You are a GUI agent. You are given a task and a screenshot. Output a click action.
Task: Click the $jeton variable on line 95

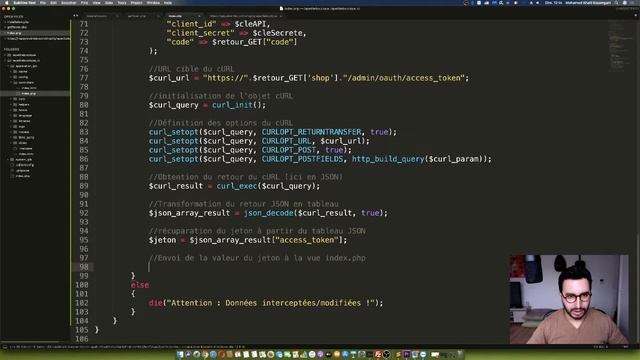tap(162, 240)
